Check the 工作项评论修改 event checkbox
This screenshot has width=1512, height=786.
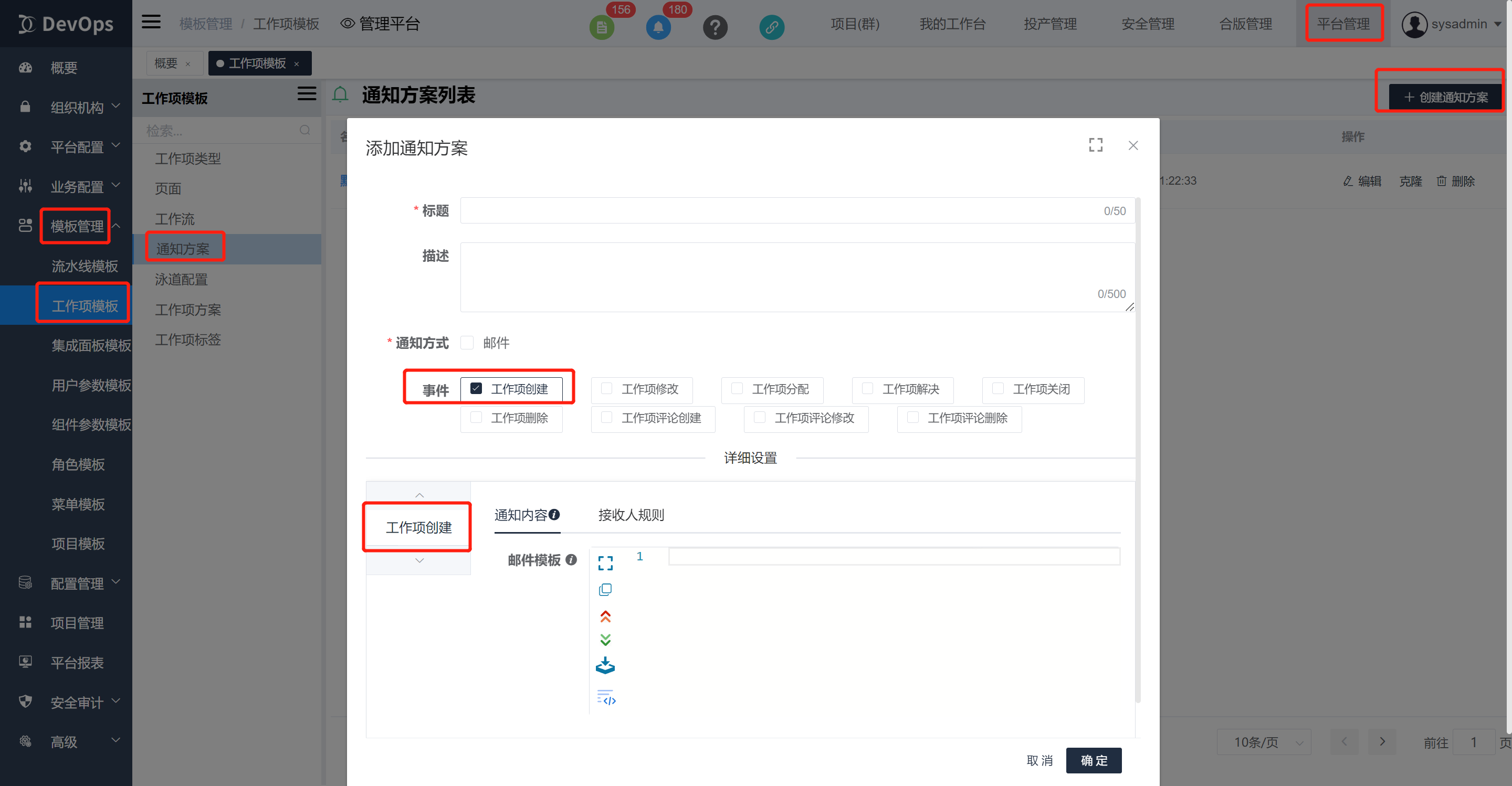(760, 418)
